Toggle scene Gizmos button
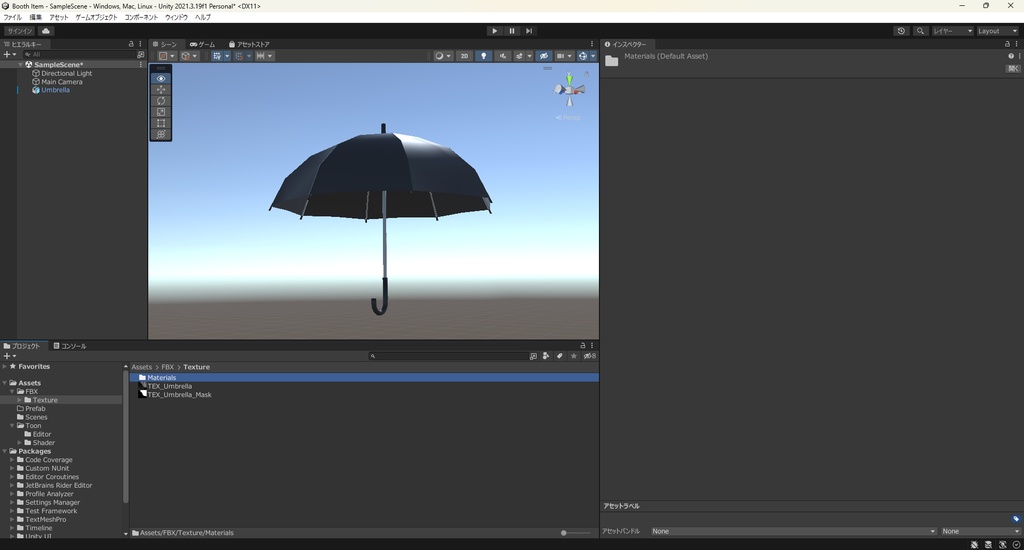This screenshot has width=1024, height=550. pos(583,56)
